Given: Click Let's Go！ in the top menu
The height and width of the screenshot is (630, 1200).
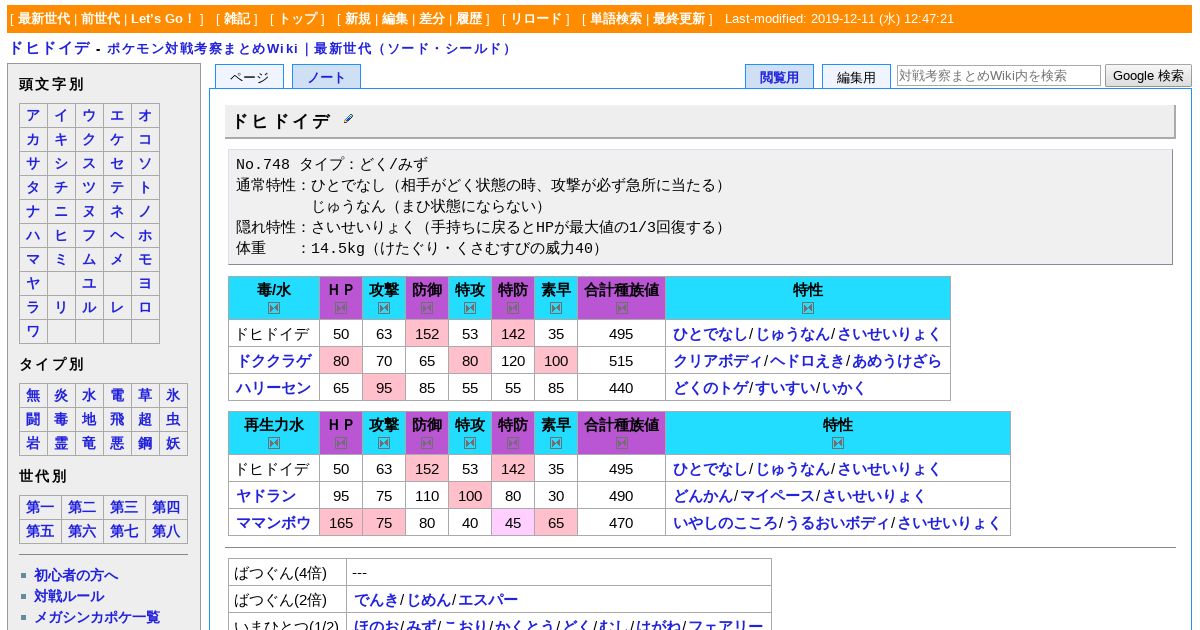Looking at the screenshot, I should [x=163, y=18].
